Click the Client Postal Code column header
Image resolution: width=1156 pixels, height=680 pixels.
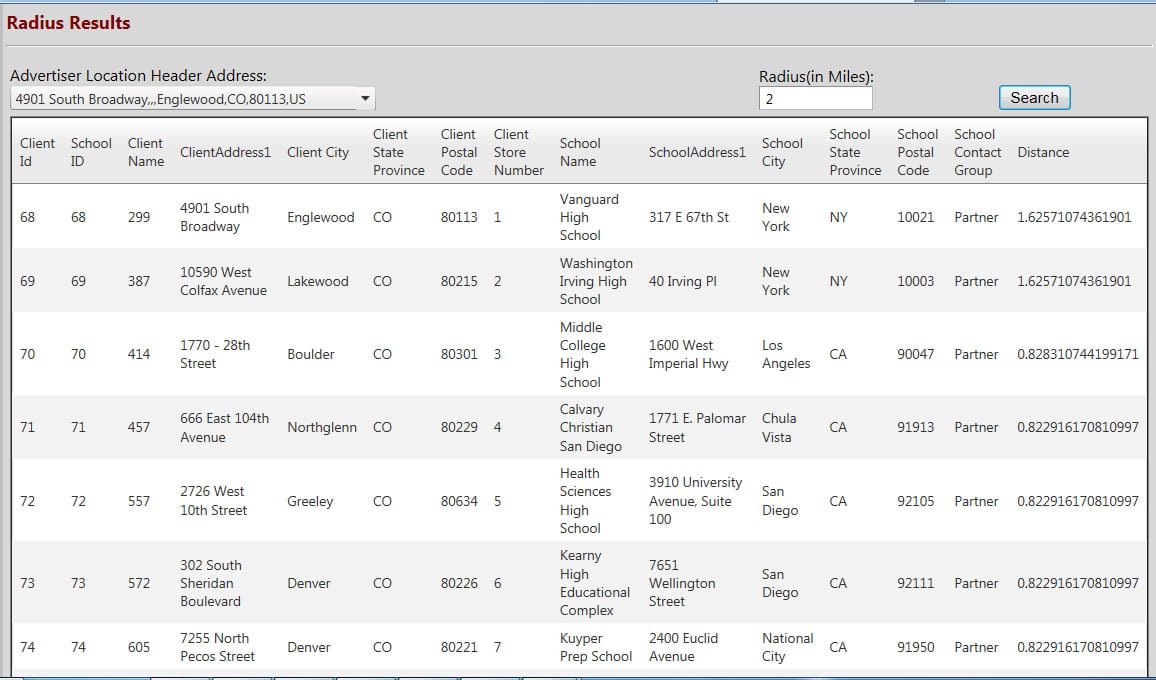click(459, 152)
